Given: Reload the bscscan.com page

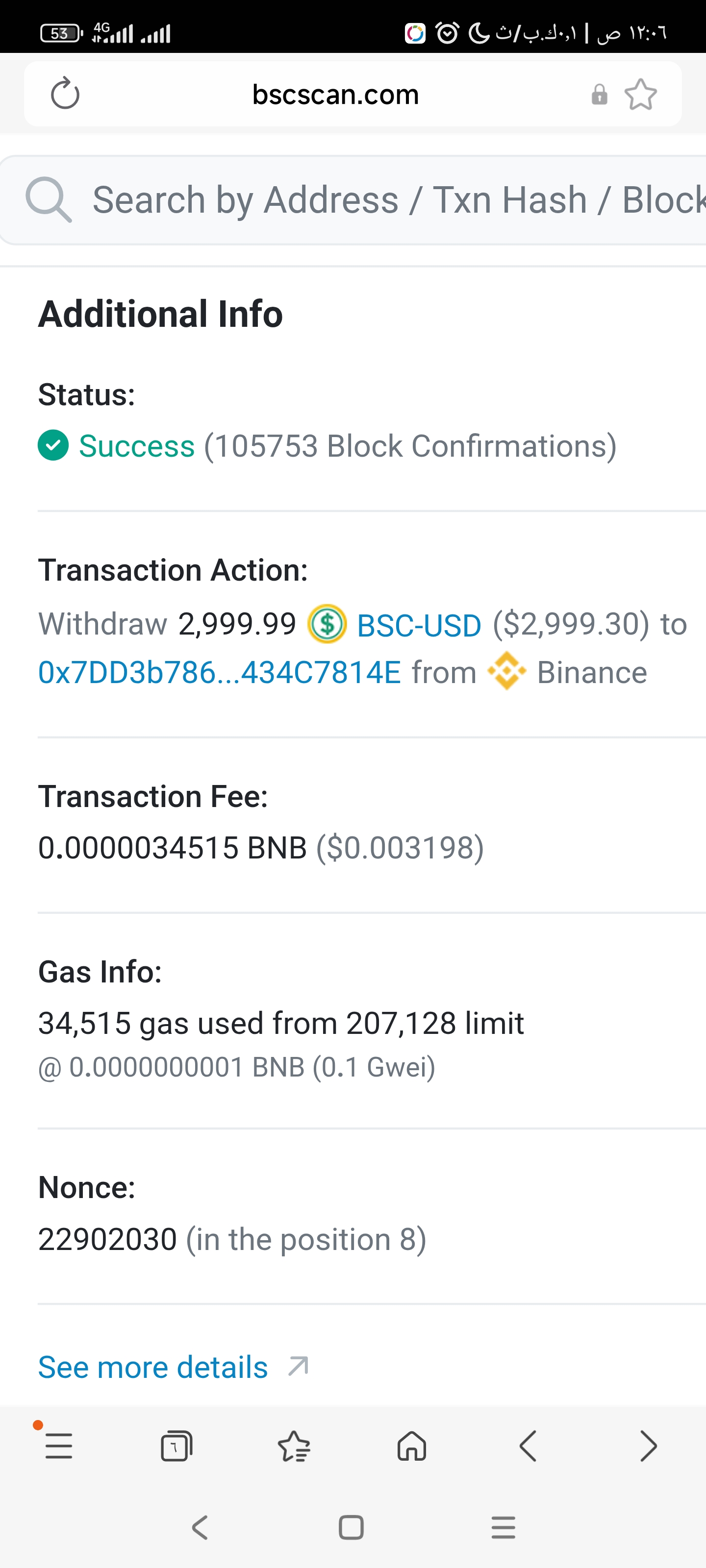Looking at the screenshot, I should 65,94.
